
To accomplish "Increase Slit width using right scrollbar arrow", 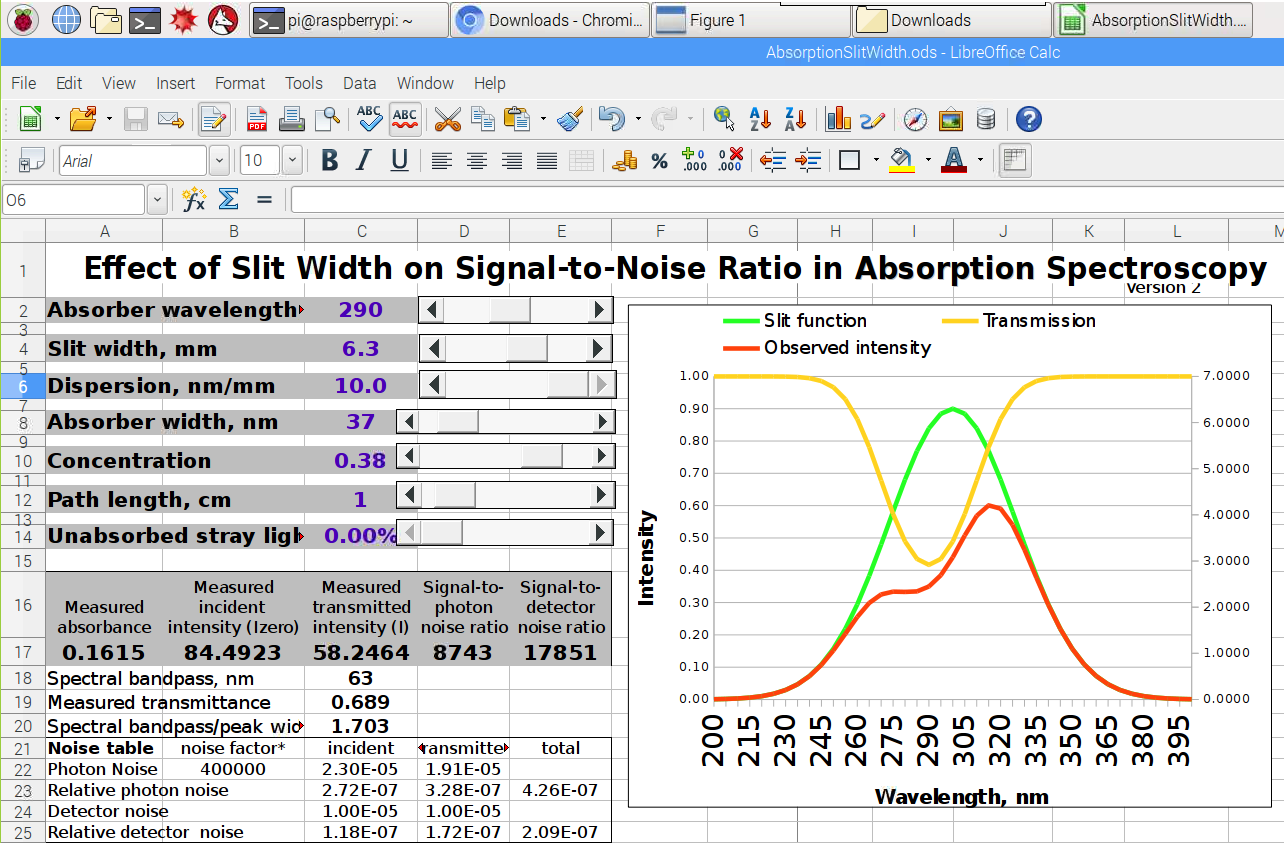I will pyautogui.click(x=598, y=349).
